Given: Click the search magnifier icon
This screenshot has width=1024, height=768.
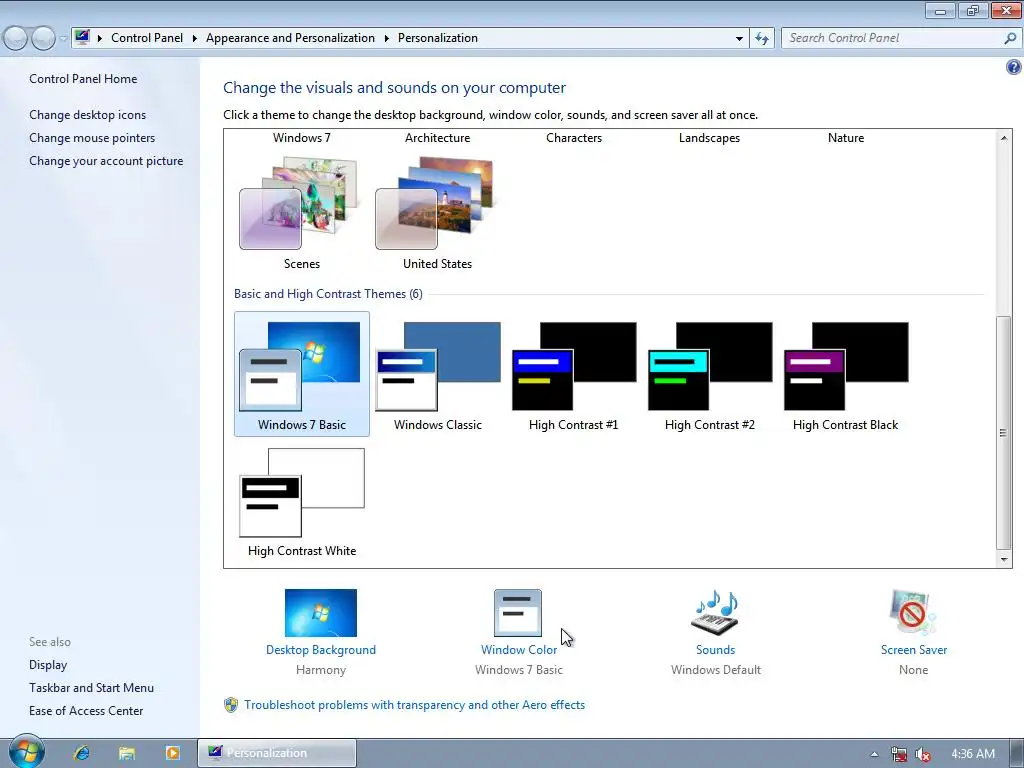Looking at the screenshot, I should 1010,39.
